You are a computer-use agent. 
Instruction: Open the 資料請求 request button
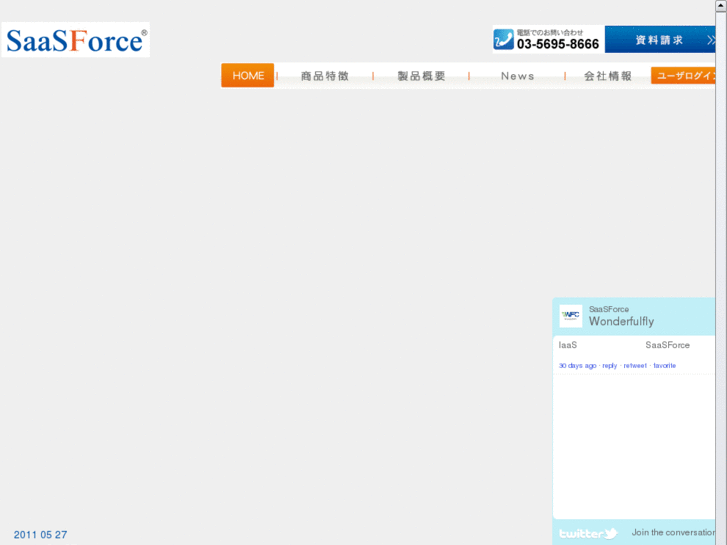click(660, 39)
